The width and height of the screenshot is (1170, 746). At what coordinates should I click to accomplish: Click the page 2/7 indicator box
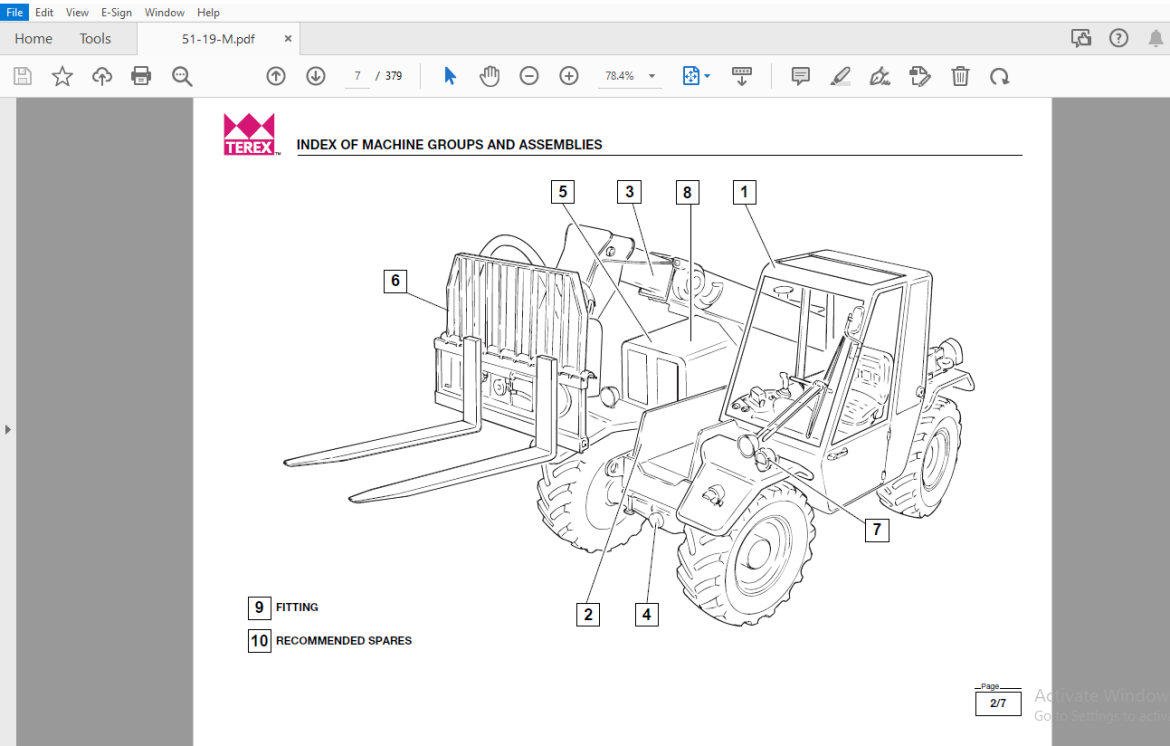click(998, 703)
